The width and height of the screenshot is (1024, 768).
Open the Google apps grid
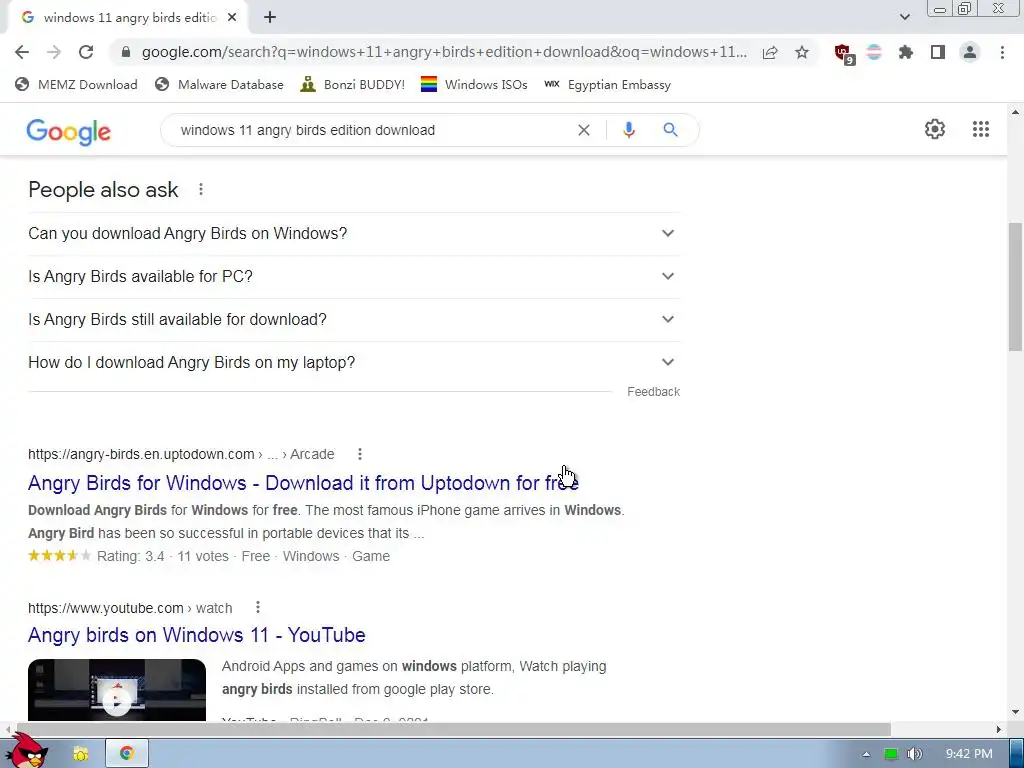[980, 129]
